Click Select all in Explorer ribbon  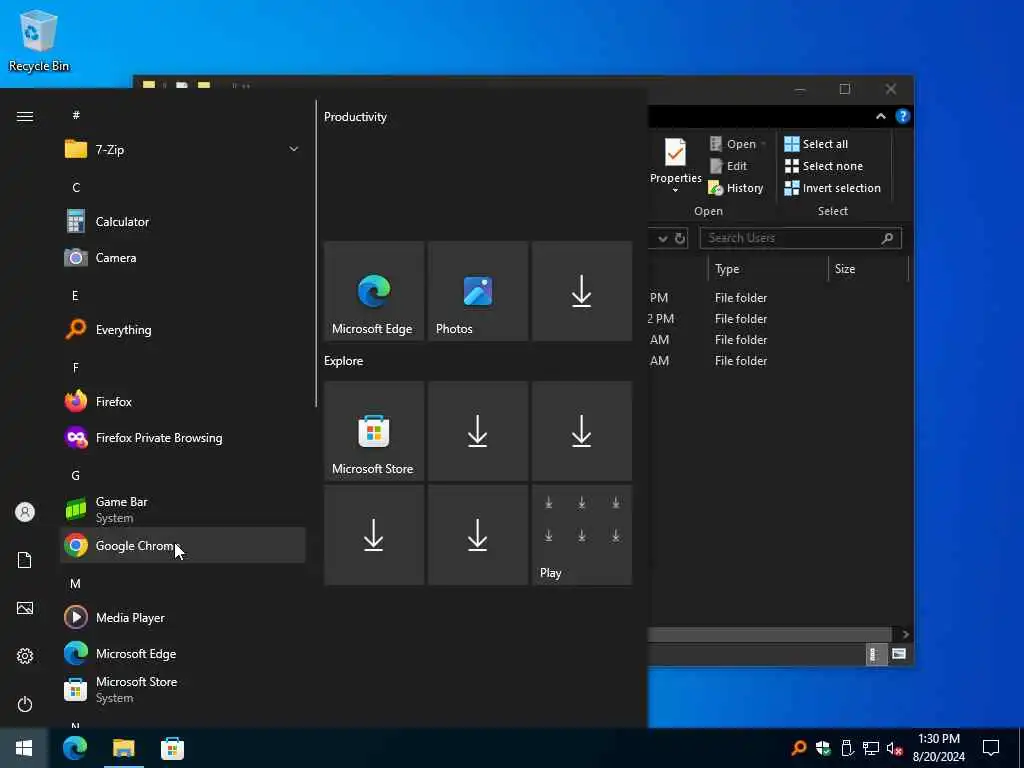click(x=816, y=144)
